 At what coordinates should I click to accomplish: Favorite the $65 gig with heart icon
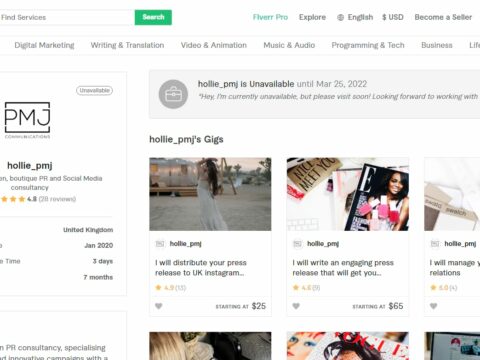296,306
